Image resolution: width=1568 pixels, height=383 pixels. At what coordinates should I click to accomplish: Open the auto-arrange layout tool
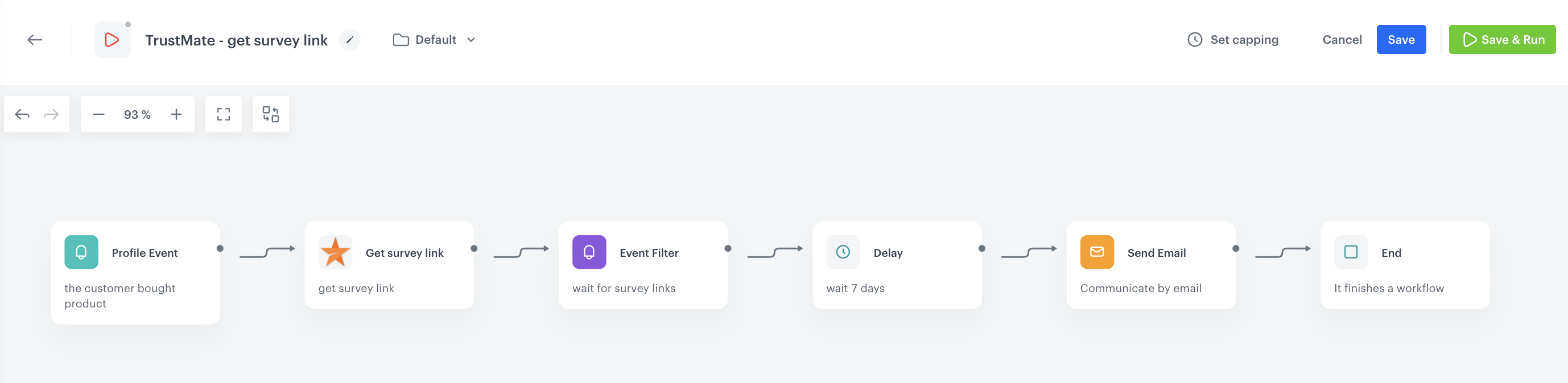pyautogui.click(x=270, y=114)
